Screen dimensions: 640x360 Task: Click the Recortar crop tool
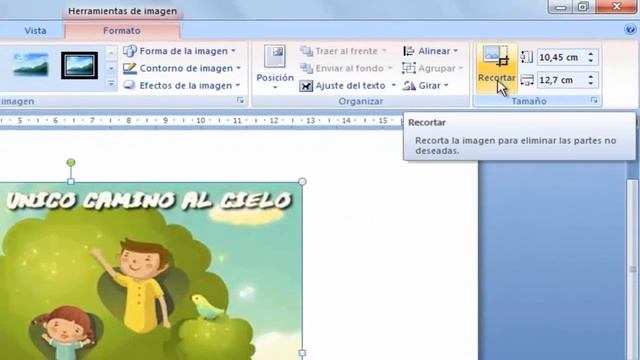point(496,69)
